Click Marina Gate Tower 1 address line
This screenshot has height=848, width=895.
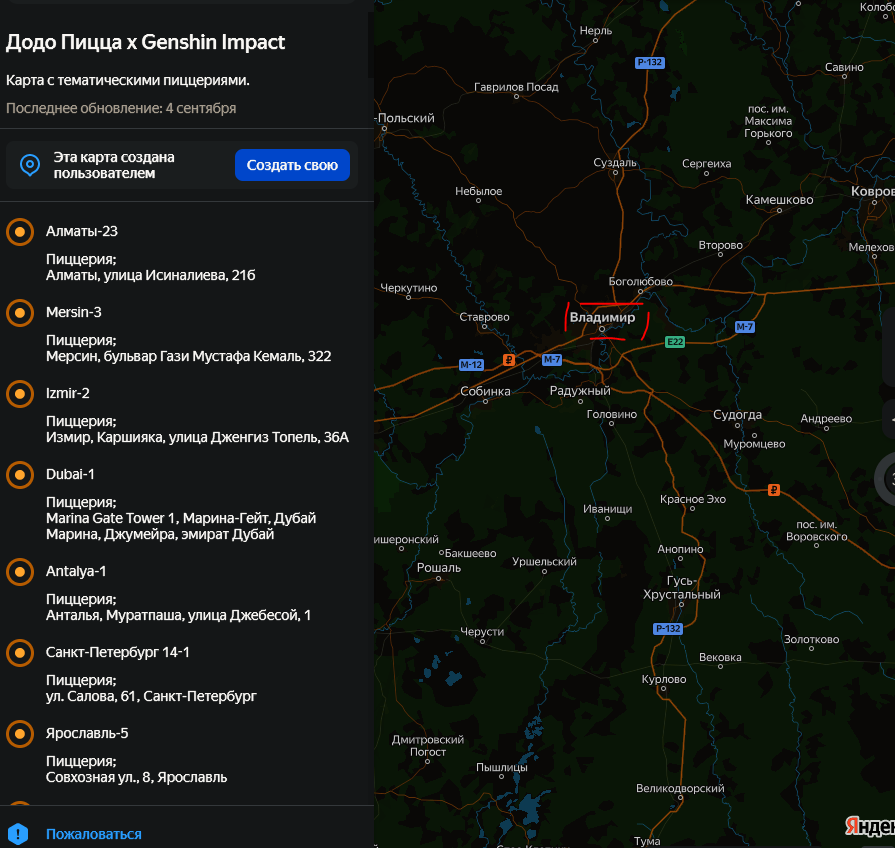click(181, 518)
